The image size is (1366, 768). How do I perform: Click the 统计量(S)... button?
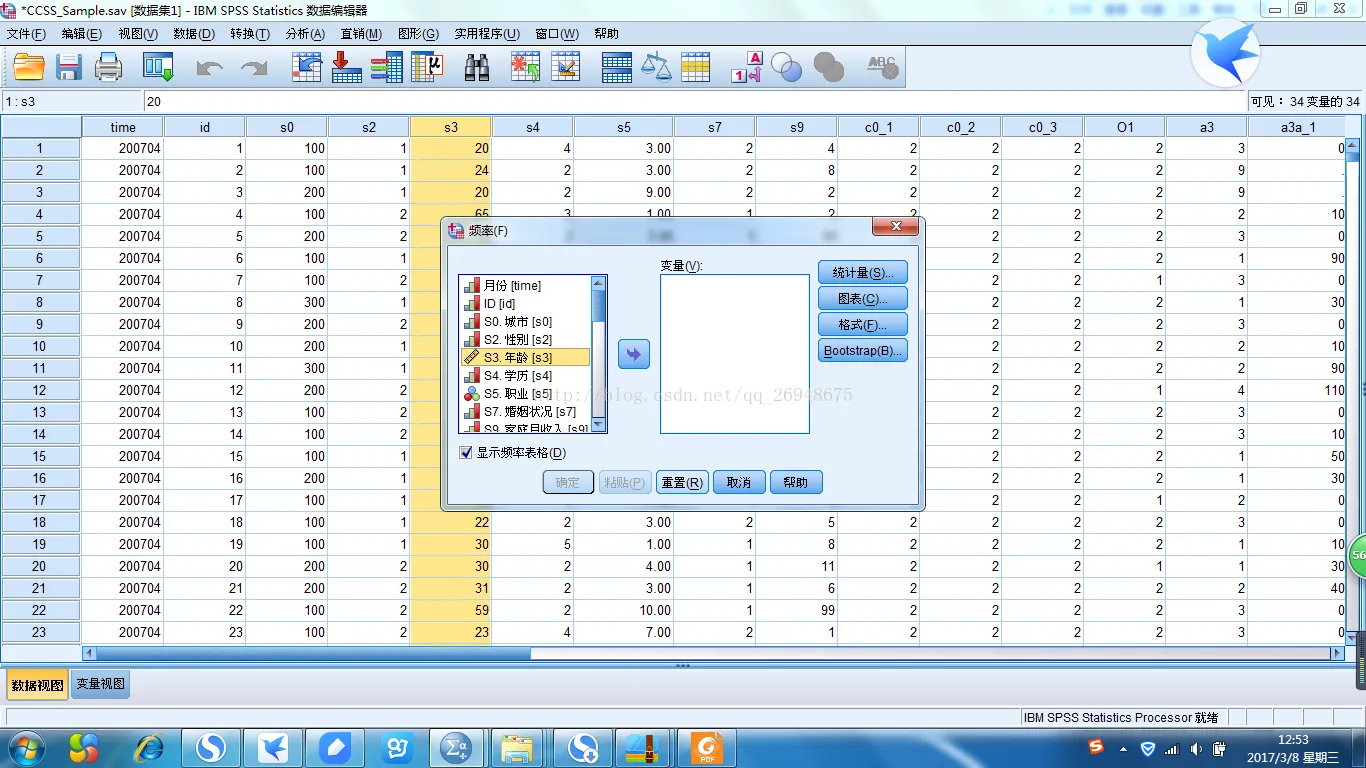(x=863, y=273)
